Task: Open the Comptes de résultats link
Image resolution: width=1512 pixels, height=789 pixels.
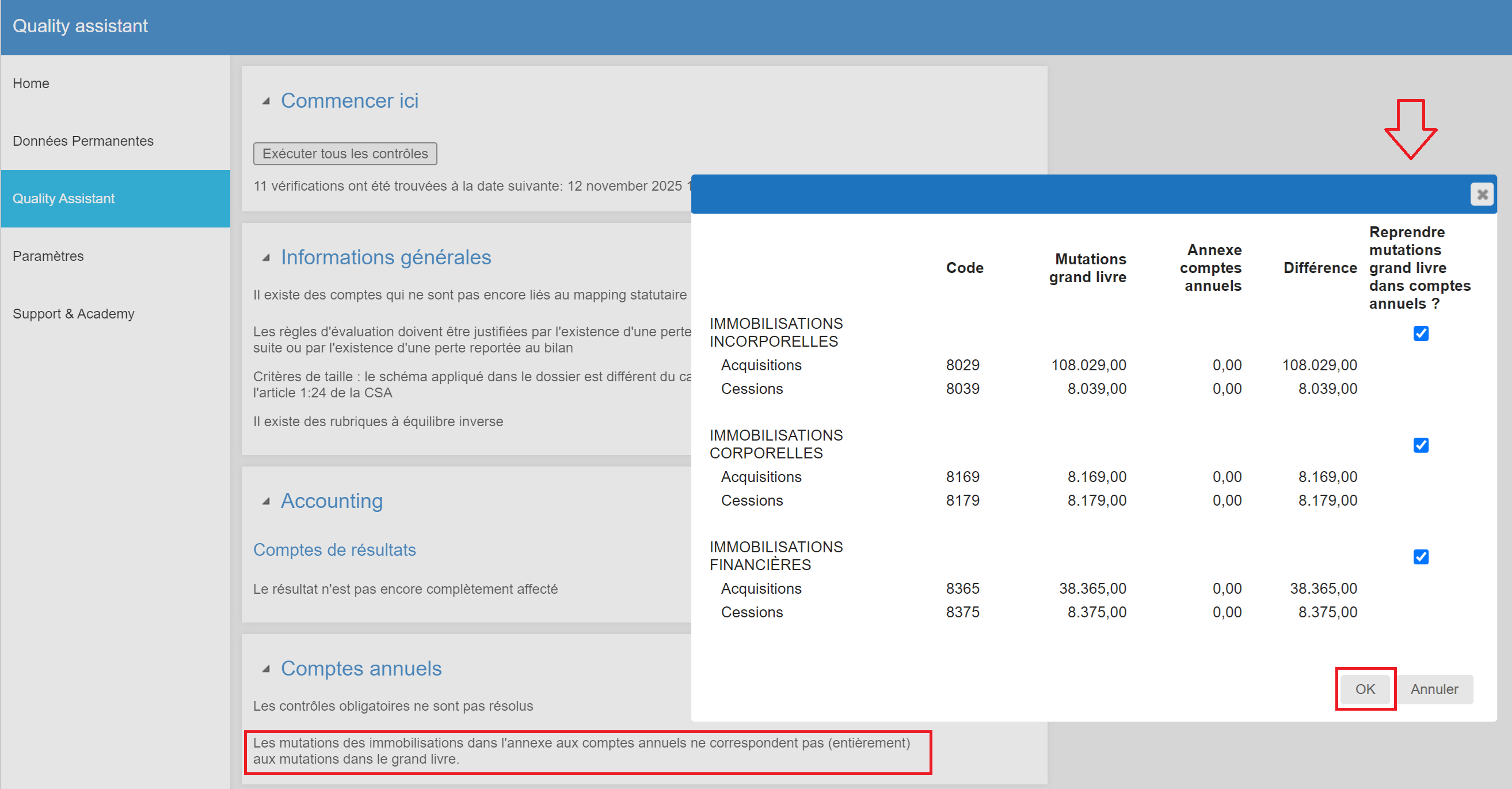Action: click(x=334, y=550)
